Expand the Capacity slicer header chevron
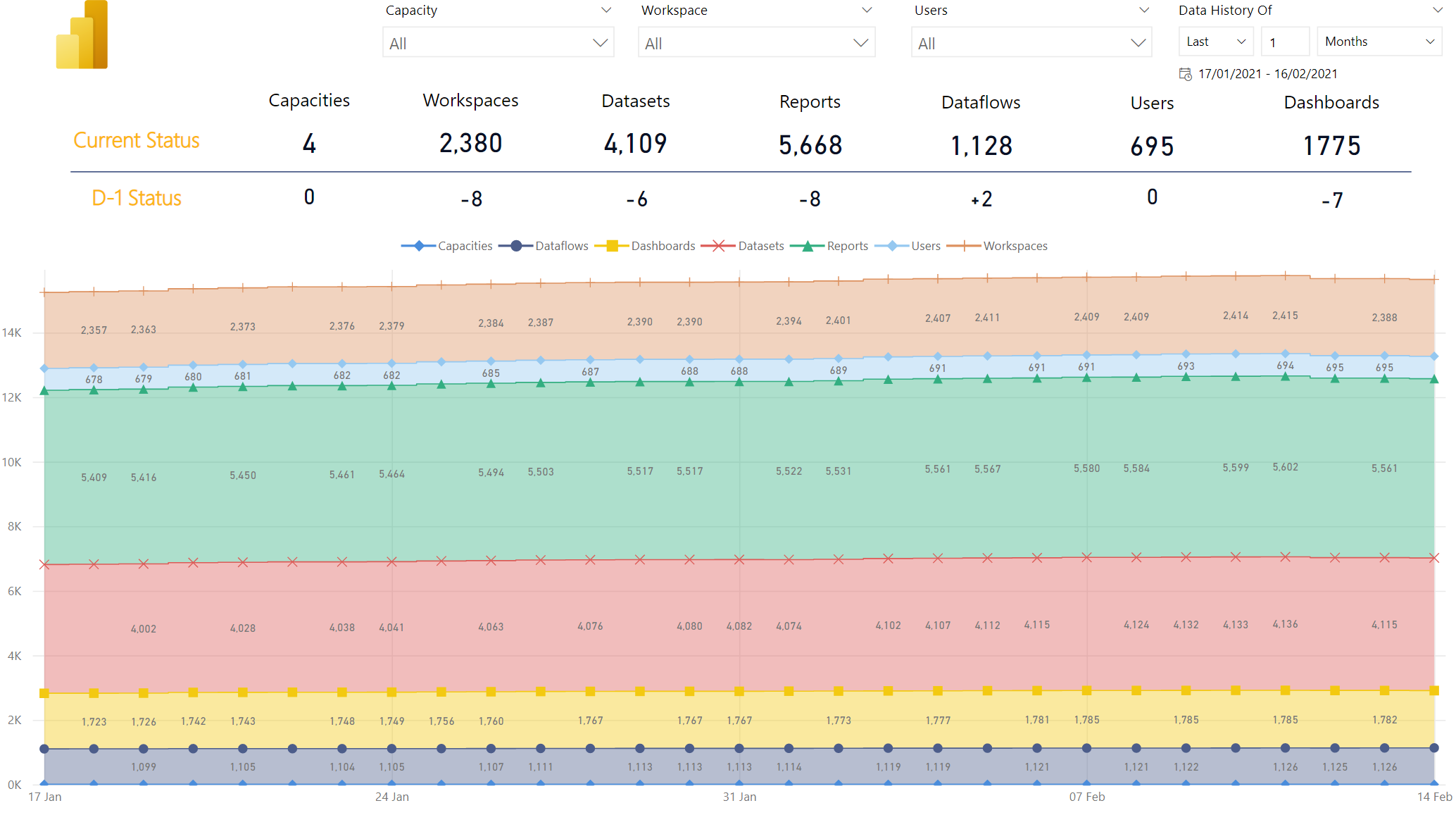The width and height of the screenshot is (1456, 815). point(606,10)
